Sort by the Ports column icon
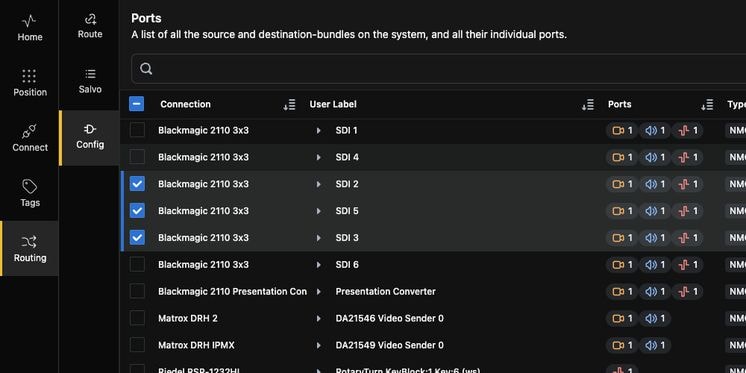746x373 pixels. pos(707,105)
